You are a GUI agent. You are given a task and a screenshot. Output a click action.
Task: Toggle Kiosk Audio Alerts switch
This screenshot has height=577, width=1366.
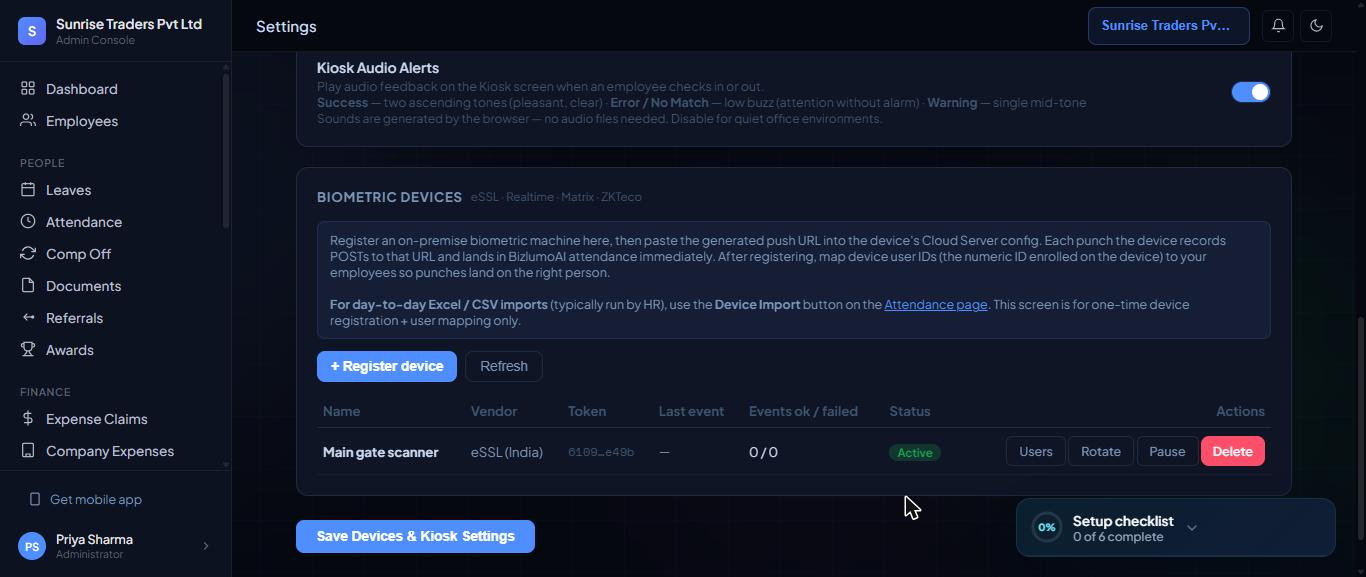1250,92
